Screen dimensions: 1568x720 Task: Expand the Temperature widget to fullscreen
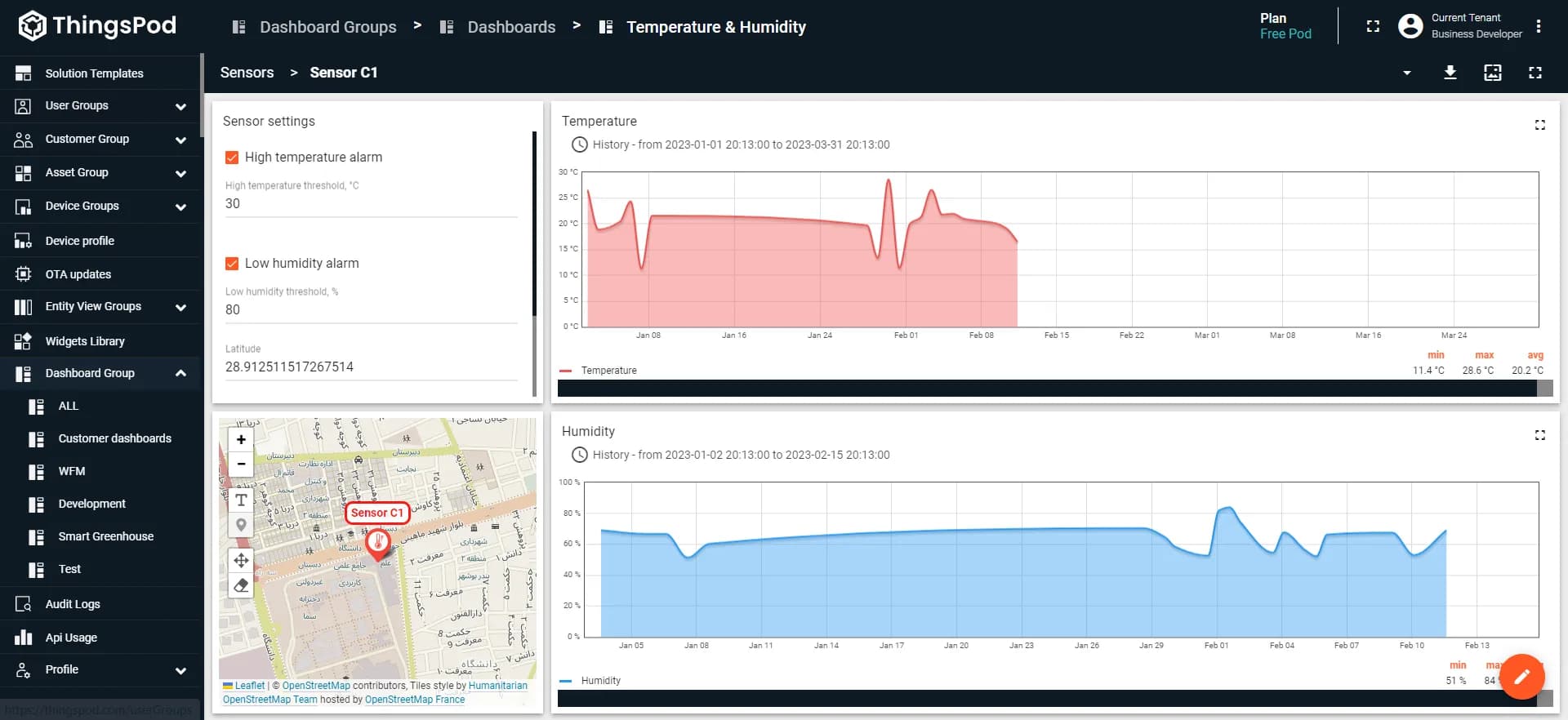[1539, 125]
